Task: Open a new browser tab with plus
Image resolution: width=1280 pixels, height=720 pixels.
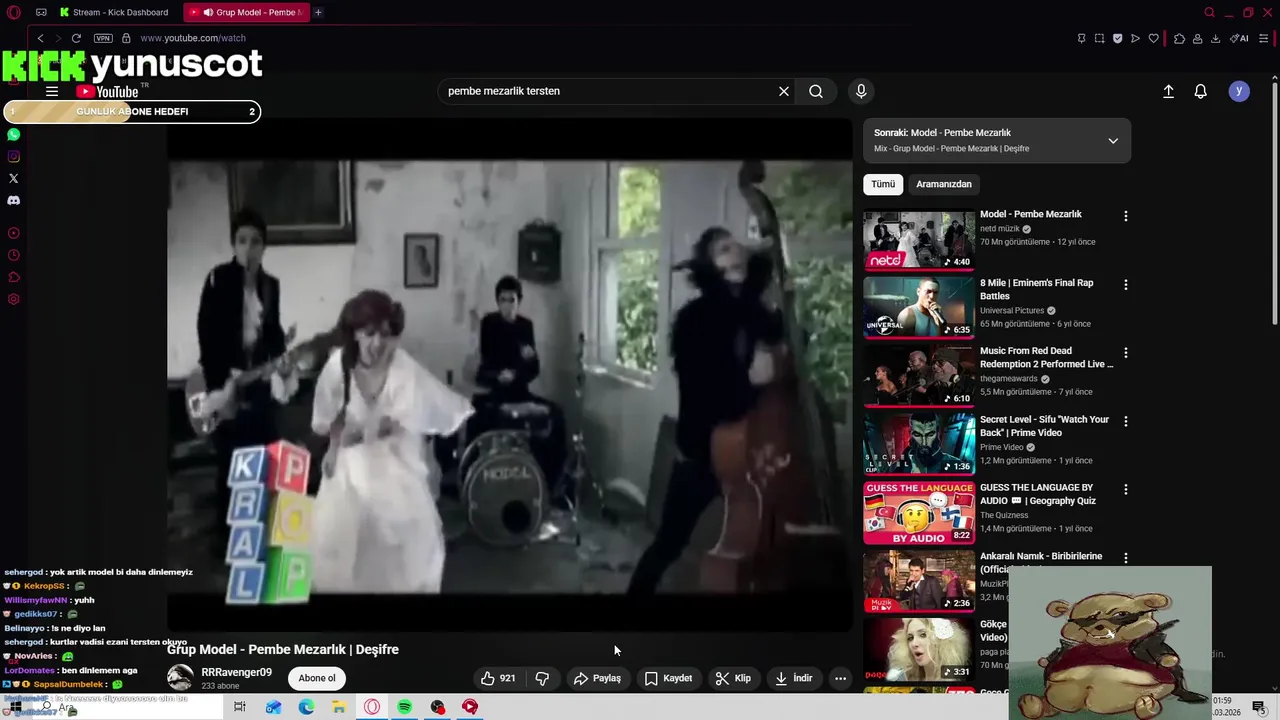Action: 318,12
